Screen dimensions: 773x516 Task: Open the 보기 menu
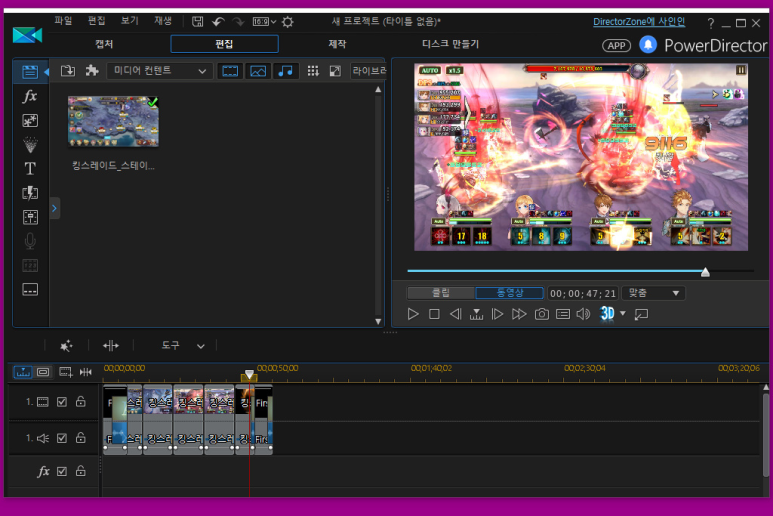coord(129,21)
